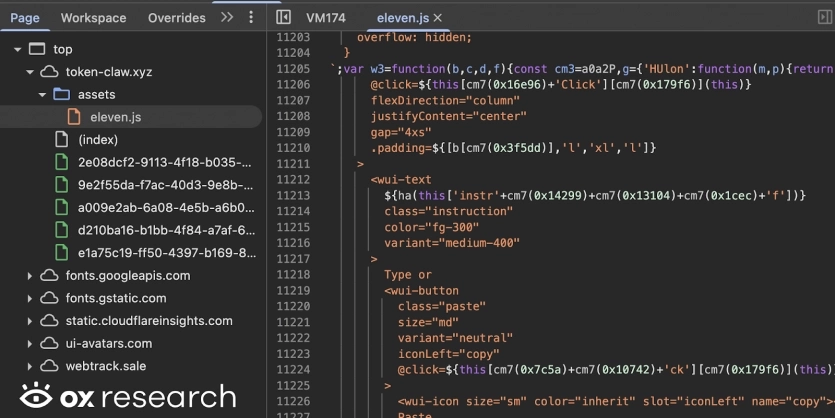Open the three-dot more options menu

coord(251,18)
